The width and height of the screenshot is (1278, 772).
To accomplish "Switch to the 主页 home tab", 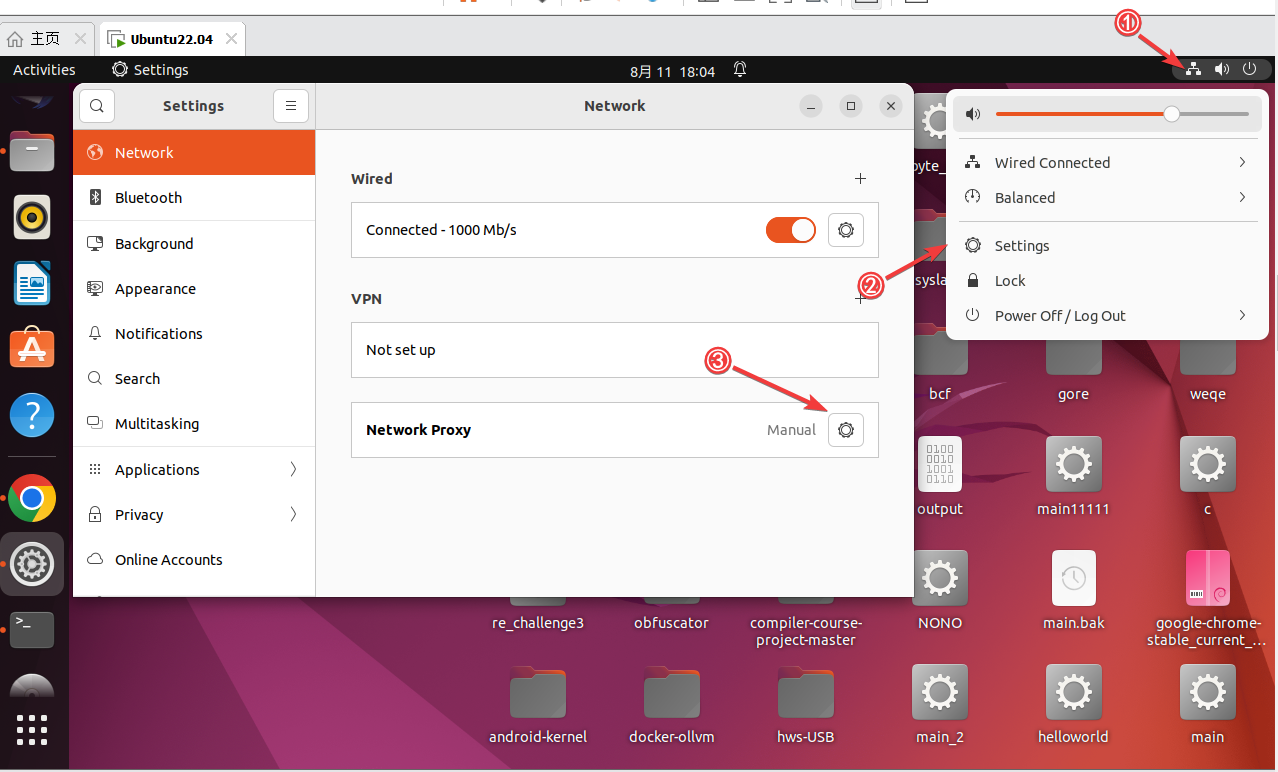I will pos(46,39).
